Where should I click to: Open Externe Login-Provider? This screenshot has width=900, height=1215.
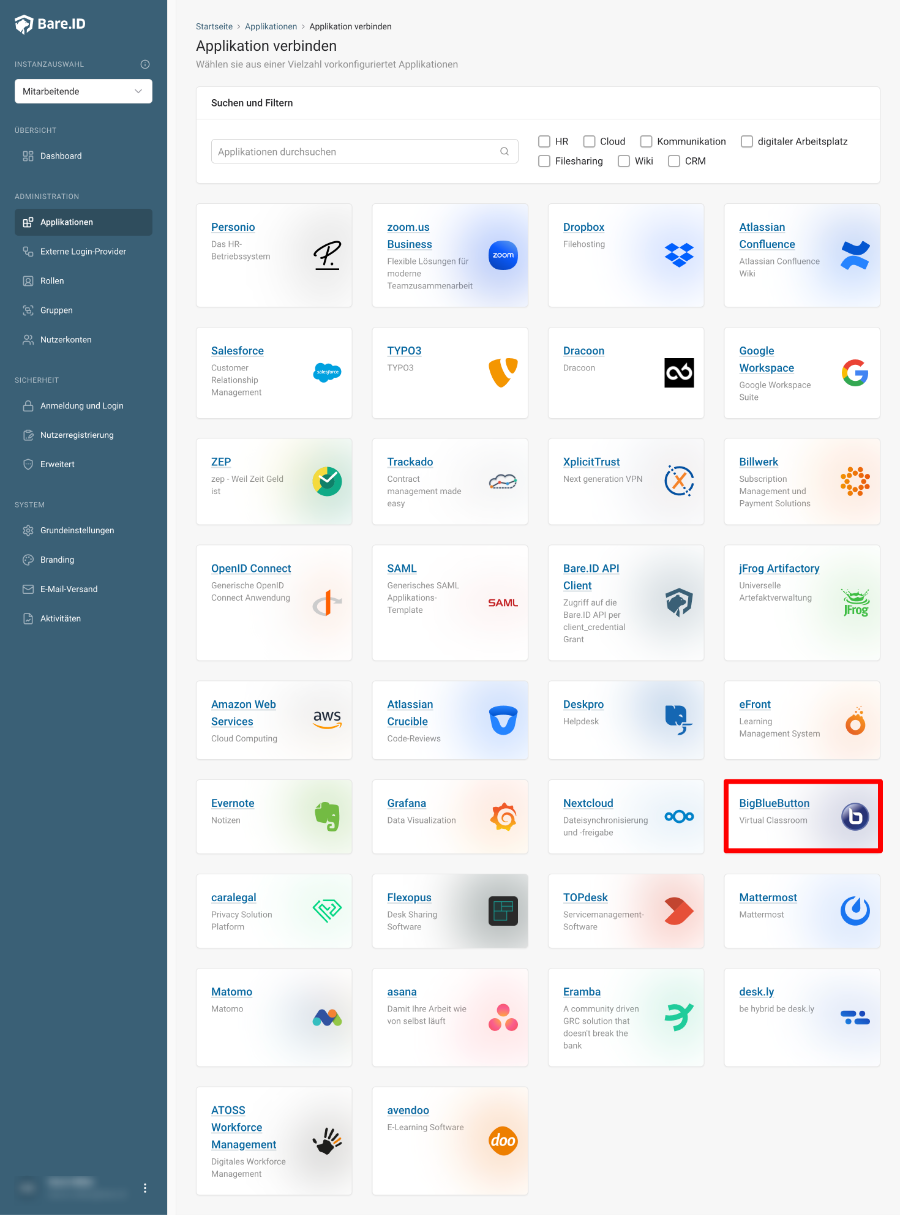click(83, 252)
